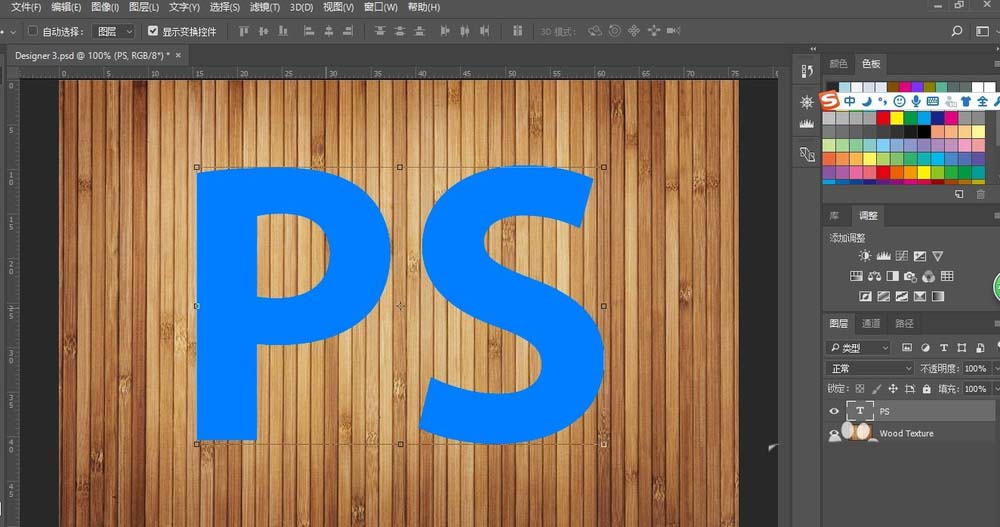
Task: Switch to the 颜色 panel tab
Action: 838,63
